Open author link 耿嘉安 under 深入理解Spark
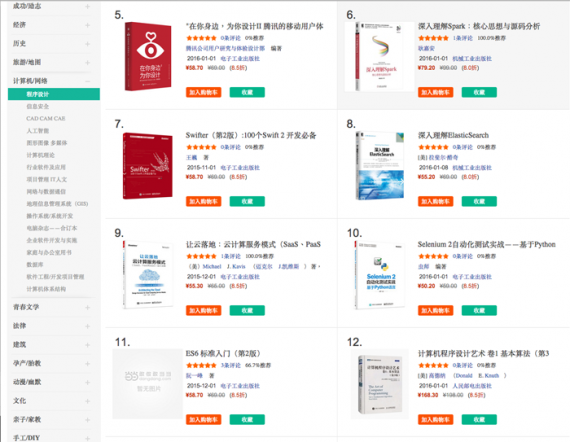Image resolution: width=570 pixels, height=442 pixels. pos(426,48)
